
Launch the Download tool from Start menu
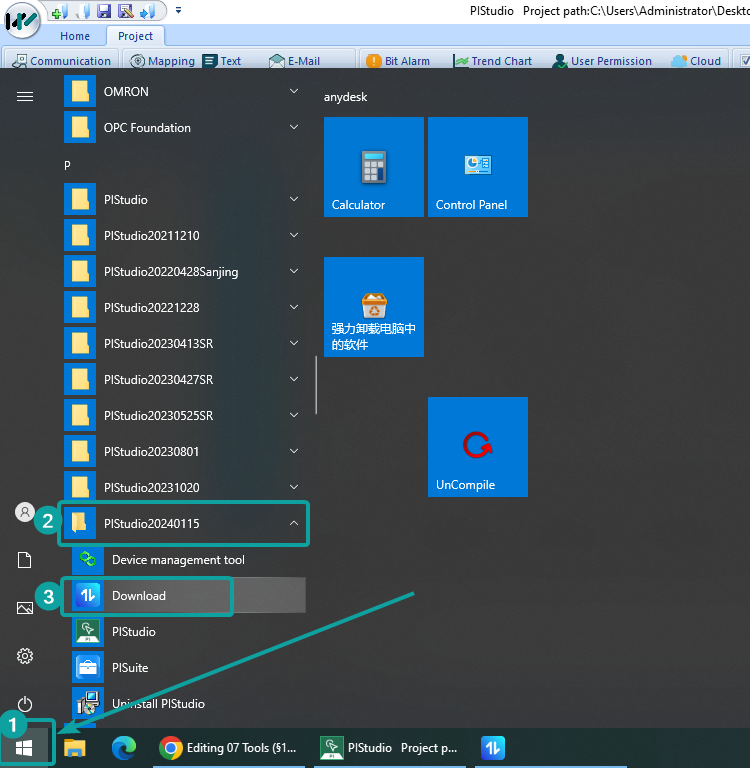139,596
